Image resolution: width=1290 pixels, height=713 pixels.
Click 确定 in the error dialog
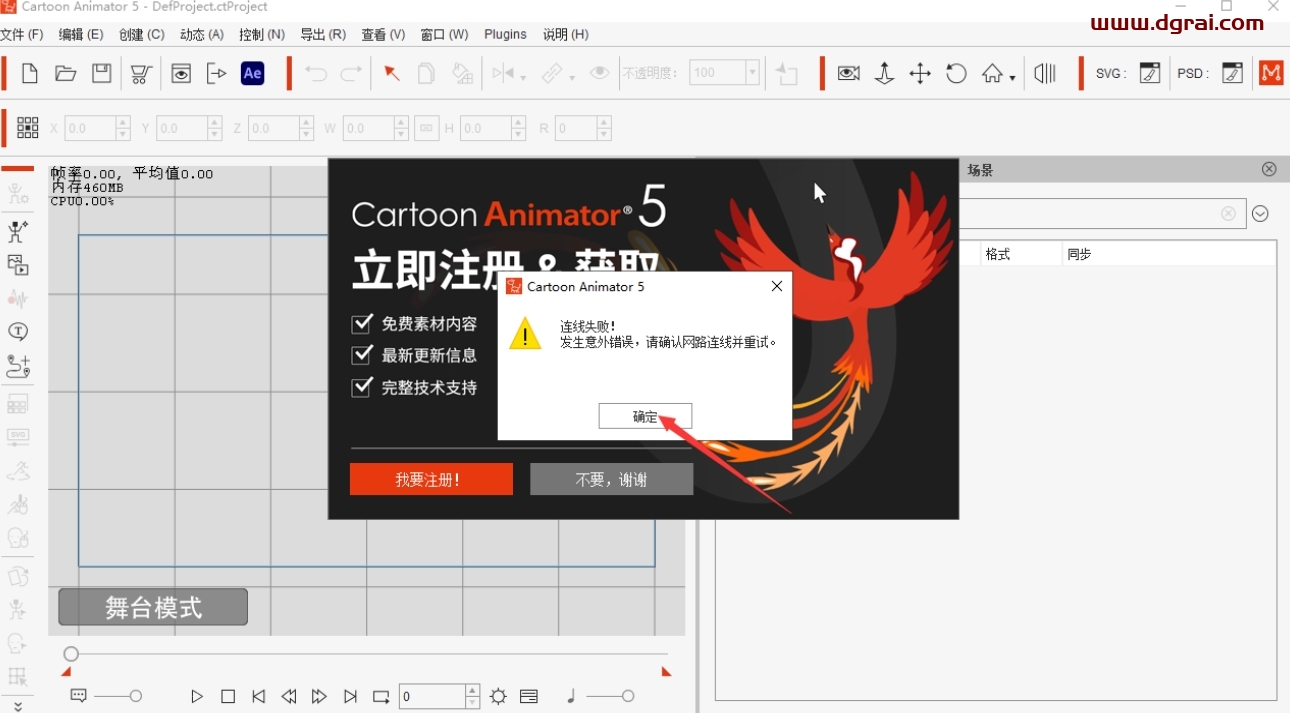[645, 416]
